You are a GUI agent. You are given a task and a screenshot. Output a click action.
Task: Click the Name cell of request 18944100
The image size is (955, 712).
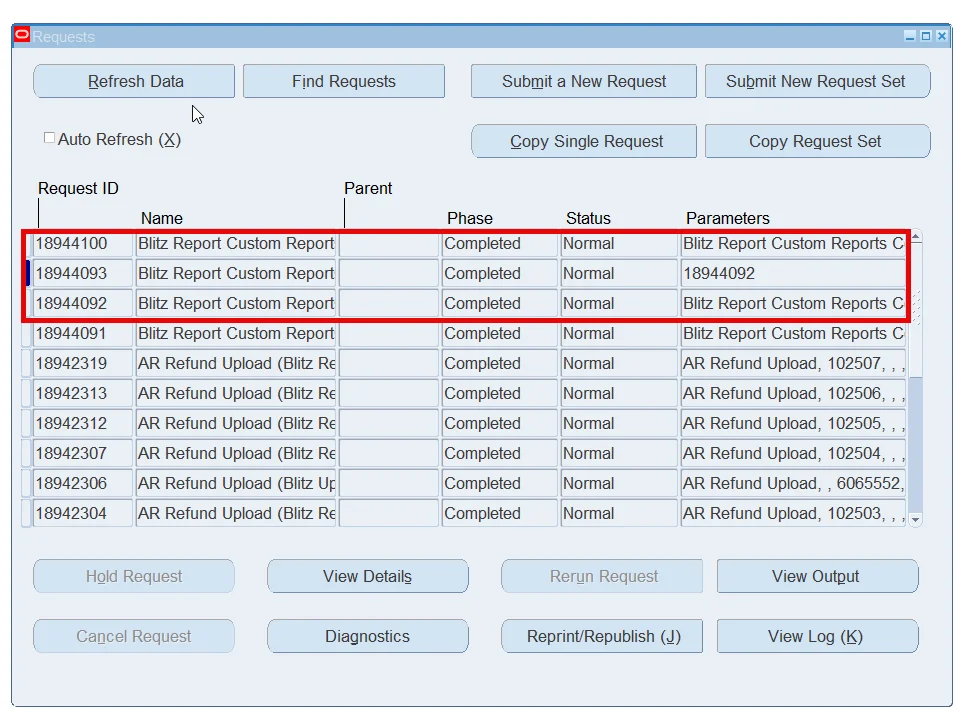[x=236, y=244]
